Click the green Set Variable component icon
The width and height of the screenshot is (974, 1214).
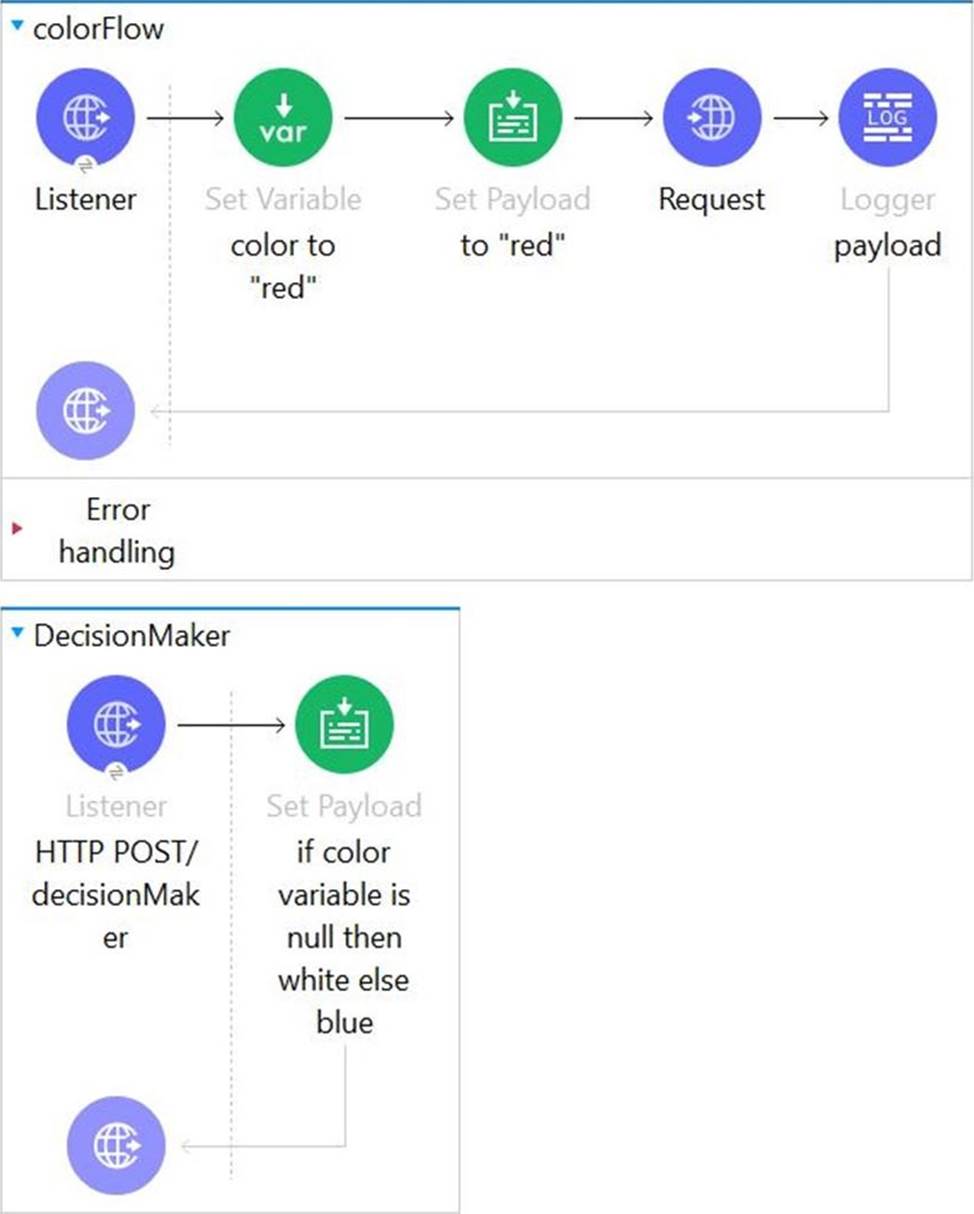[x=282, y=118]
